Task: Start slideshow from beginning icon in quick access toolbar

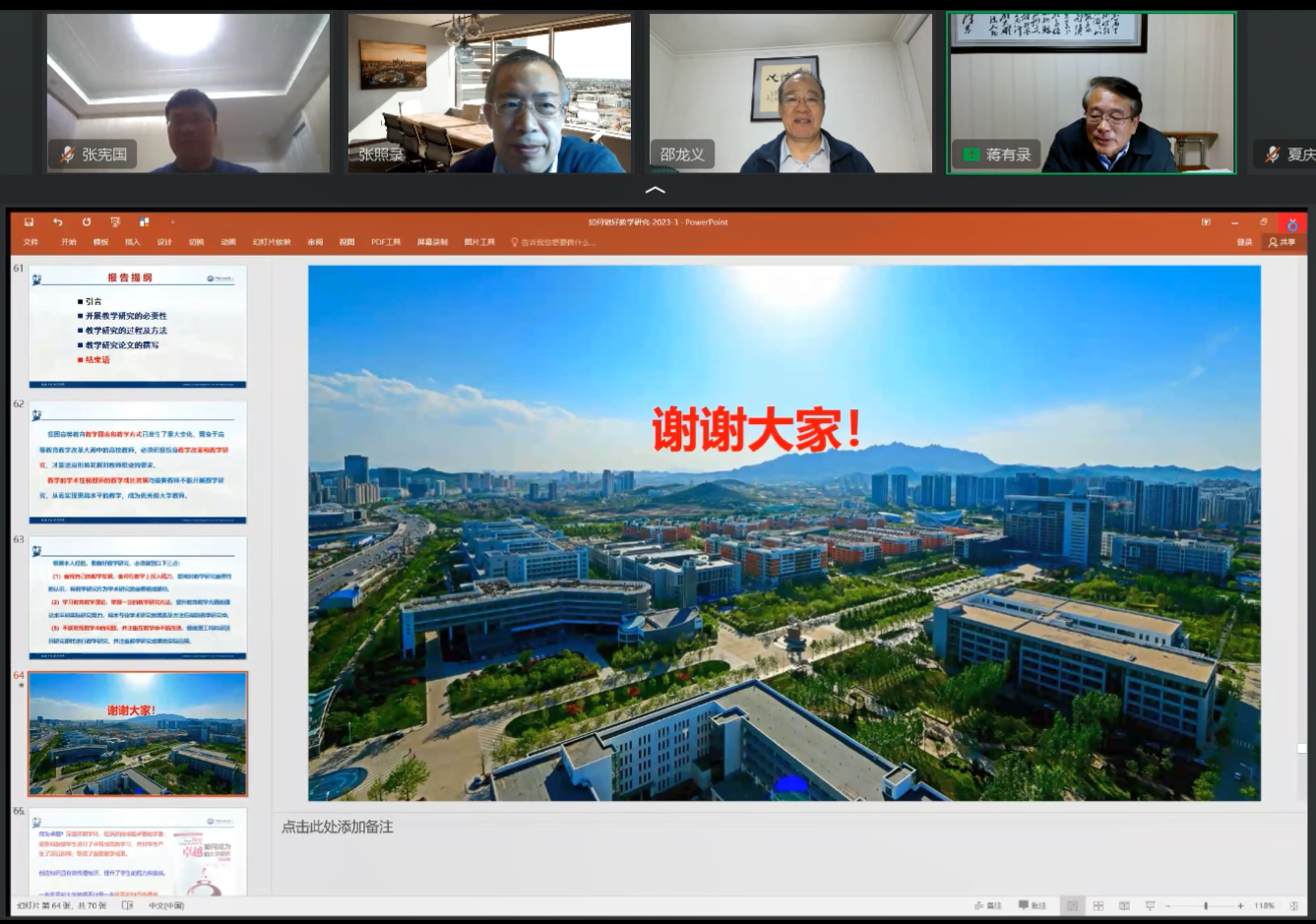Action: pyautogui.click(x=115, y=222)
